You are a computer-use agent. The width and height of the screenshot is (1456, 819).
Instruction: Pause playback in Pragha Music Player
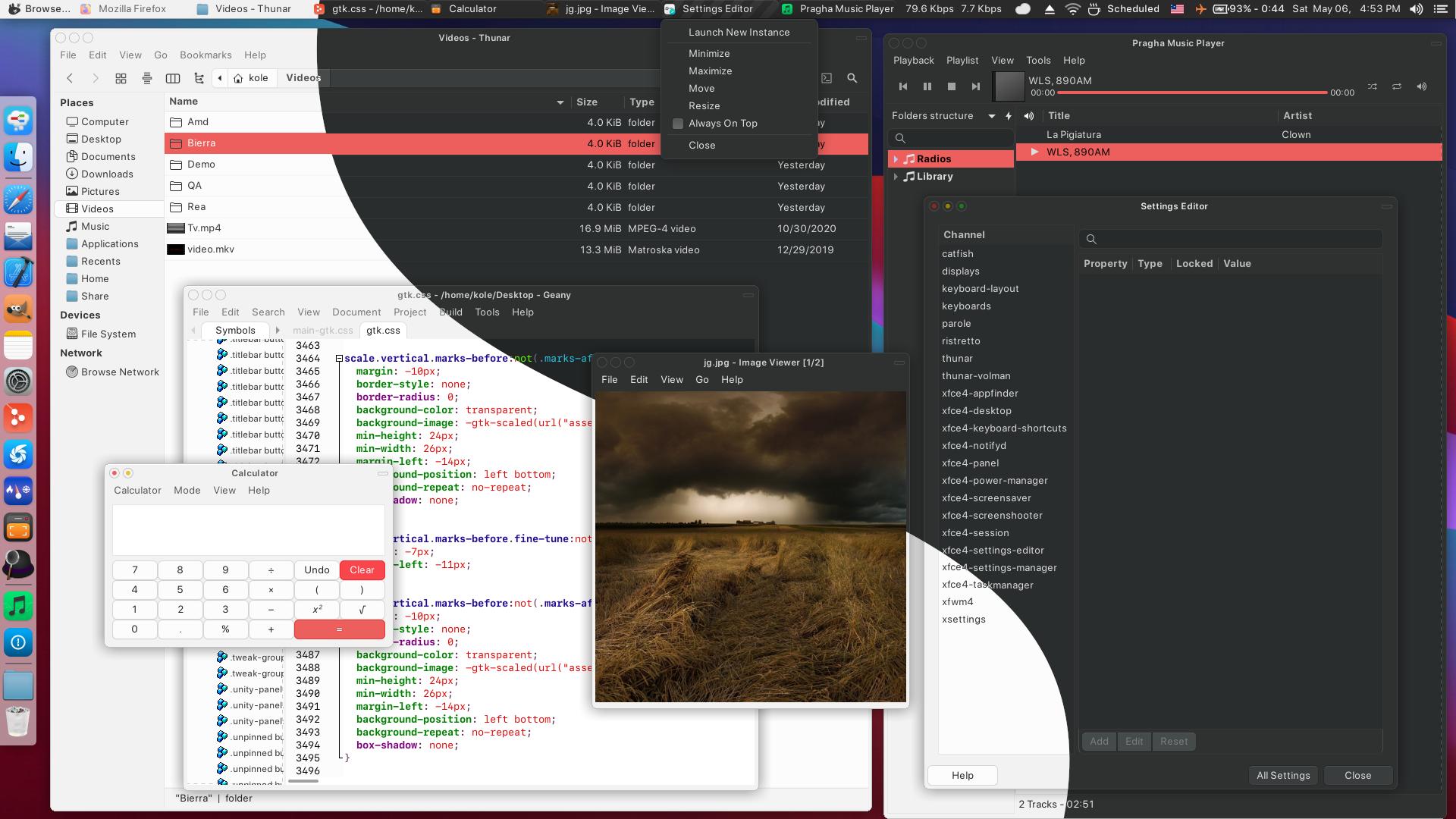tap(927, 87)
